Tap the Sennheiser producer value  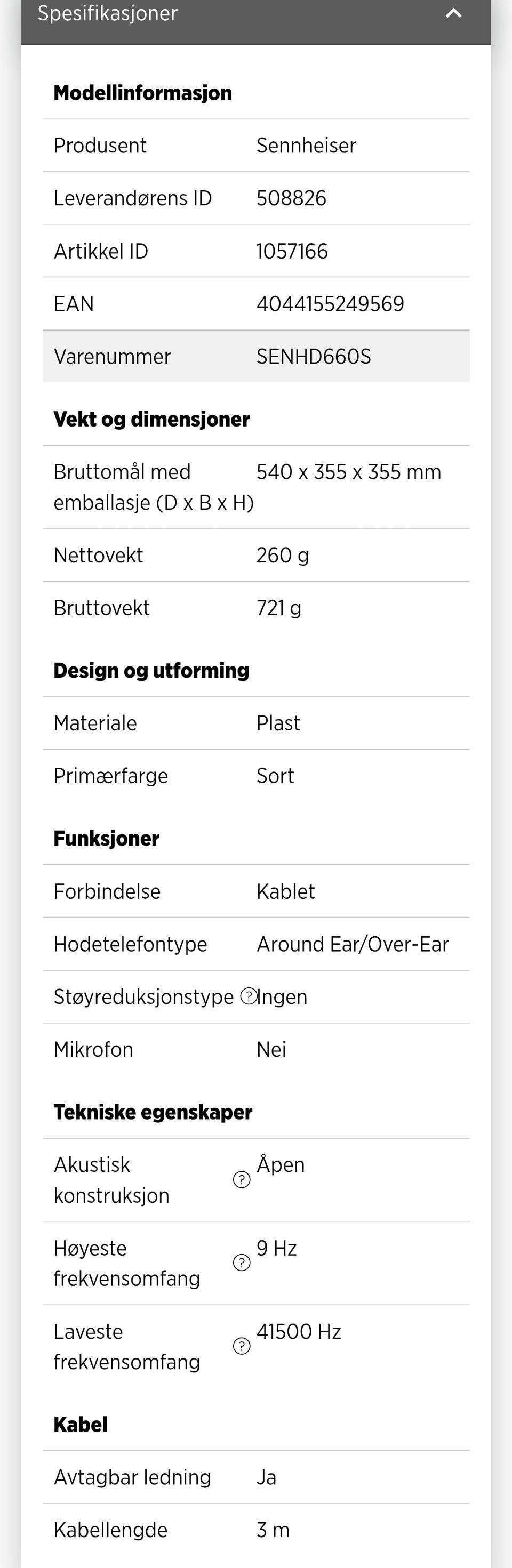point(306,146)
